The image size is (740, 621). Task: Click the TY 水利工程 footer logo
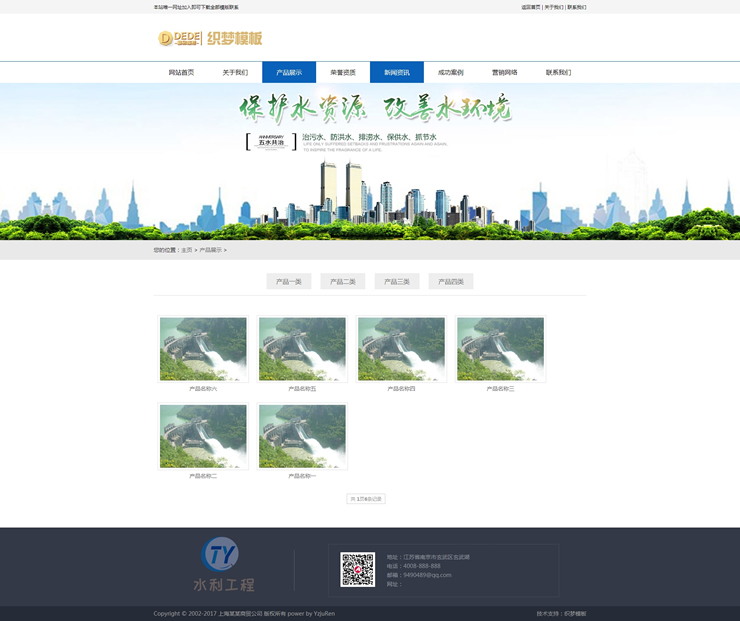224,564
